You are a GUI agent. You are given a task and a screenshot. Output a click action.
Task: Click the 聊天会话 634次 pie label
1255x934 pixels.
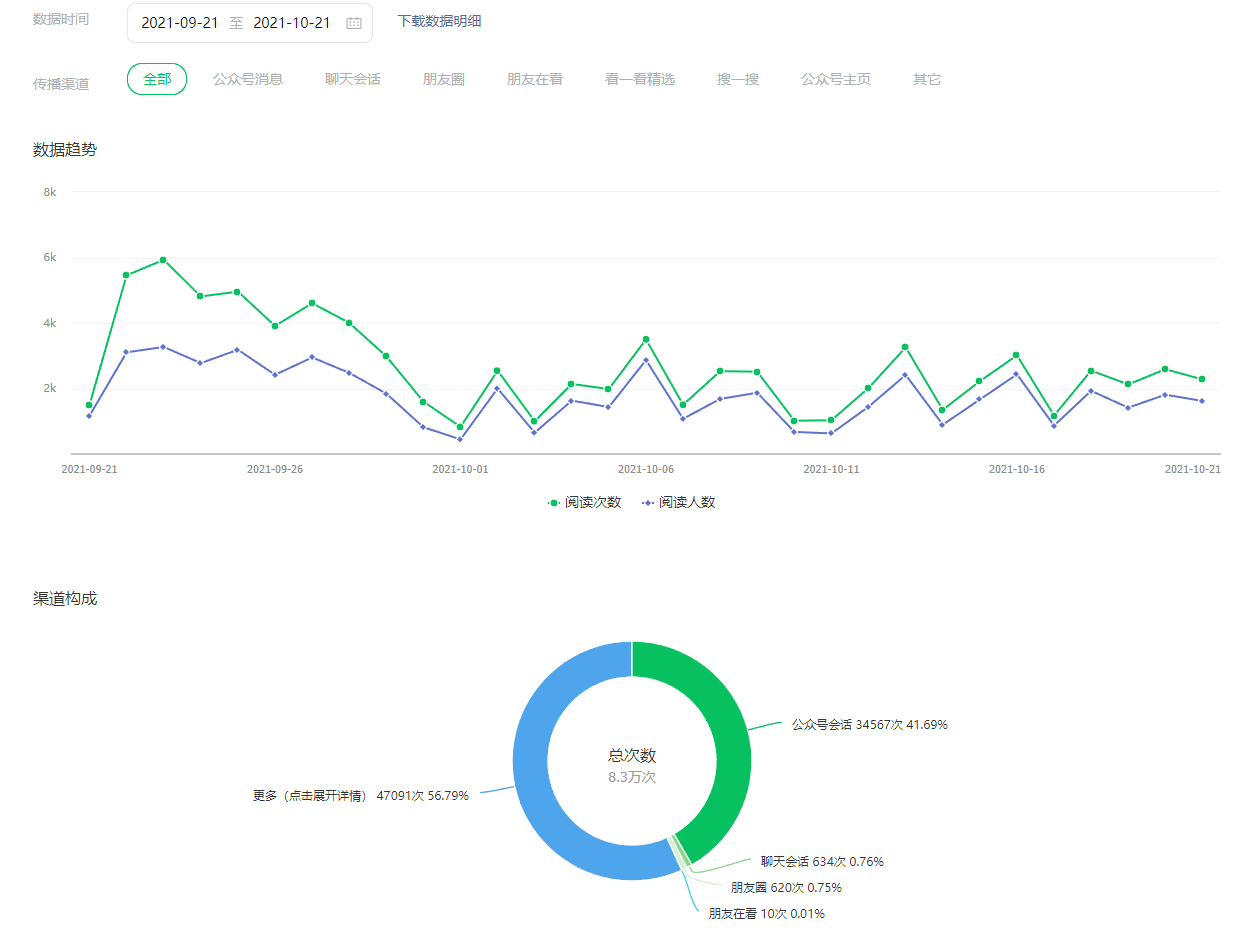pos(821,861)
